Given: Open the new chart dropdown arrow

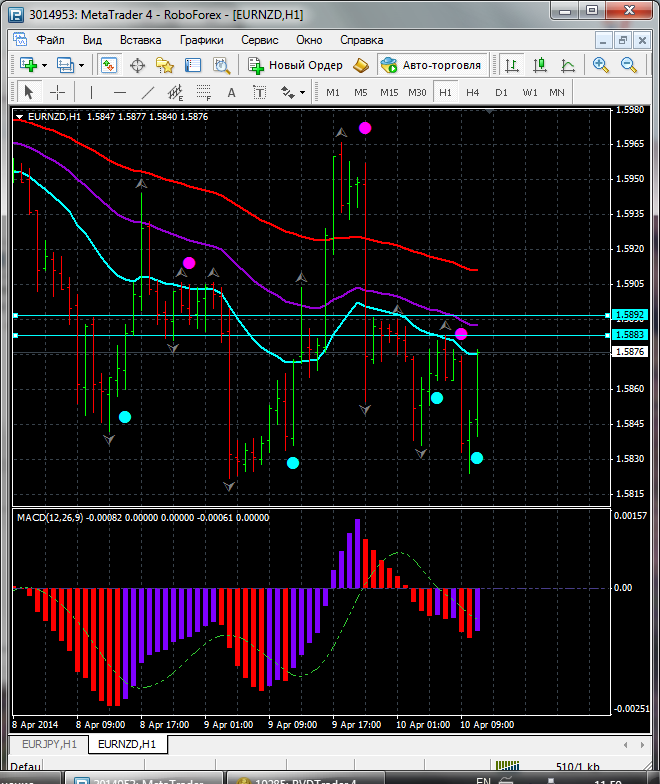Looking at the screenshot, I should click(x=45, y=65).
